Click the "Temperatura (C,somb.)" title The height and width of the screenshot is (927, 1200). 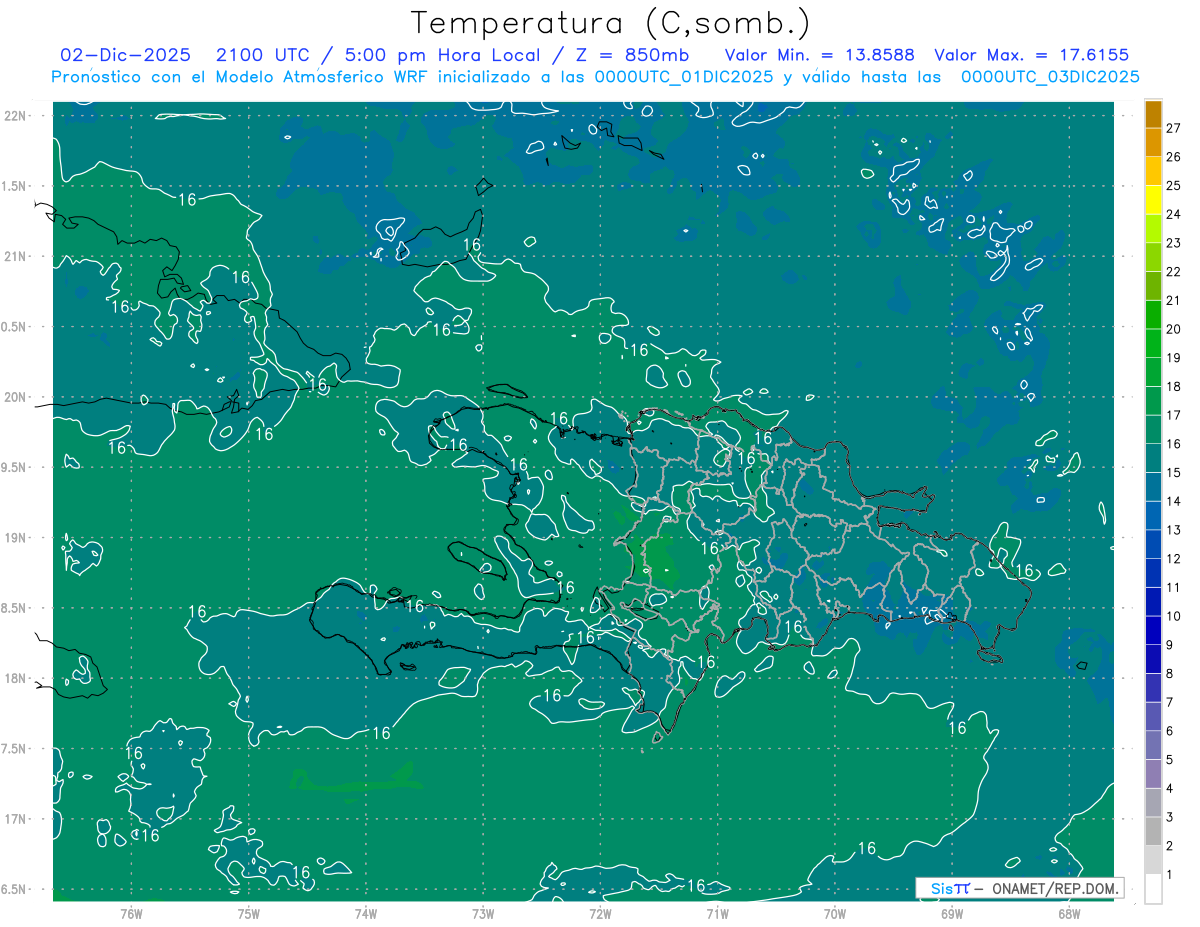point(611,23)
